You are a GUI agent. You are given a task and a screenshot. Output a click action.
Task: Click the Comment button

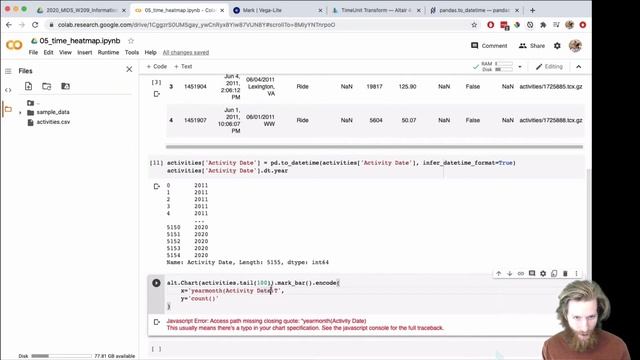click(x=489, y=46)
